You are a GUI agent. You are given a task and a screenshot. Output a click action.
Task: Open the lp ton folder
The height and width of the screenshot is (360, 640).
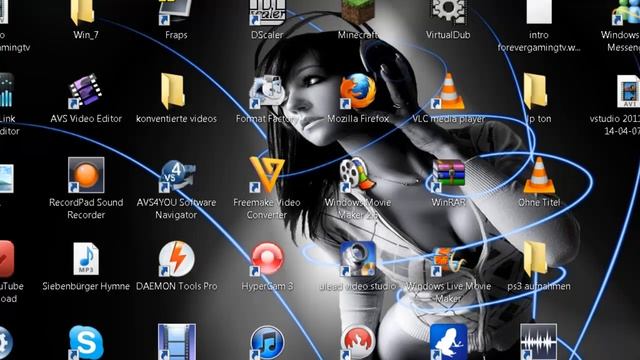tap(535, 91)
